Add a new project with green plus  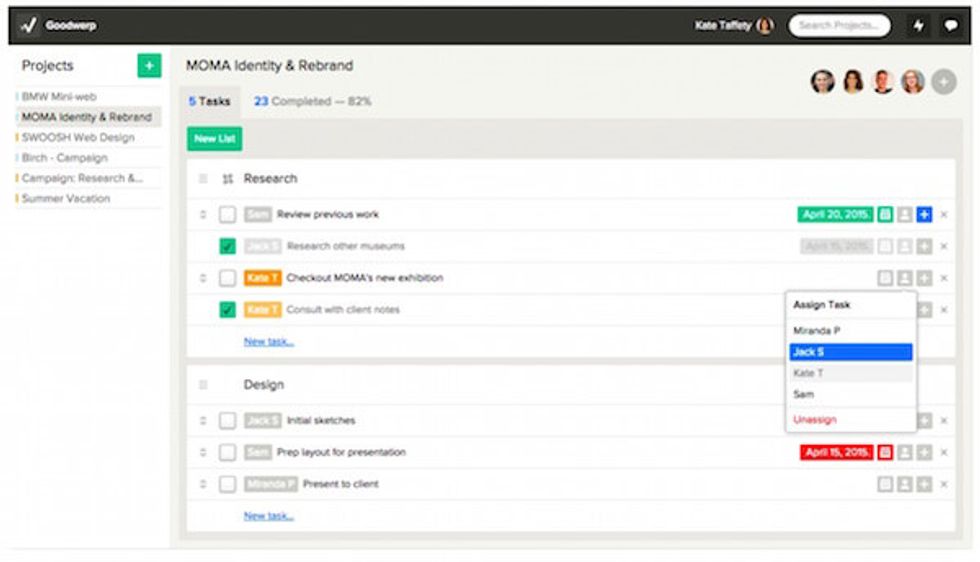point(149,66)
